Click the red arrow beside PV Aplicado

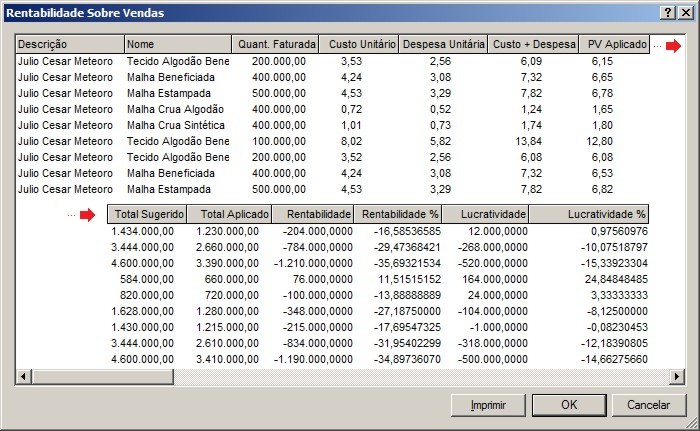click(674, 46)
